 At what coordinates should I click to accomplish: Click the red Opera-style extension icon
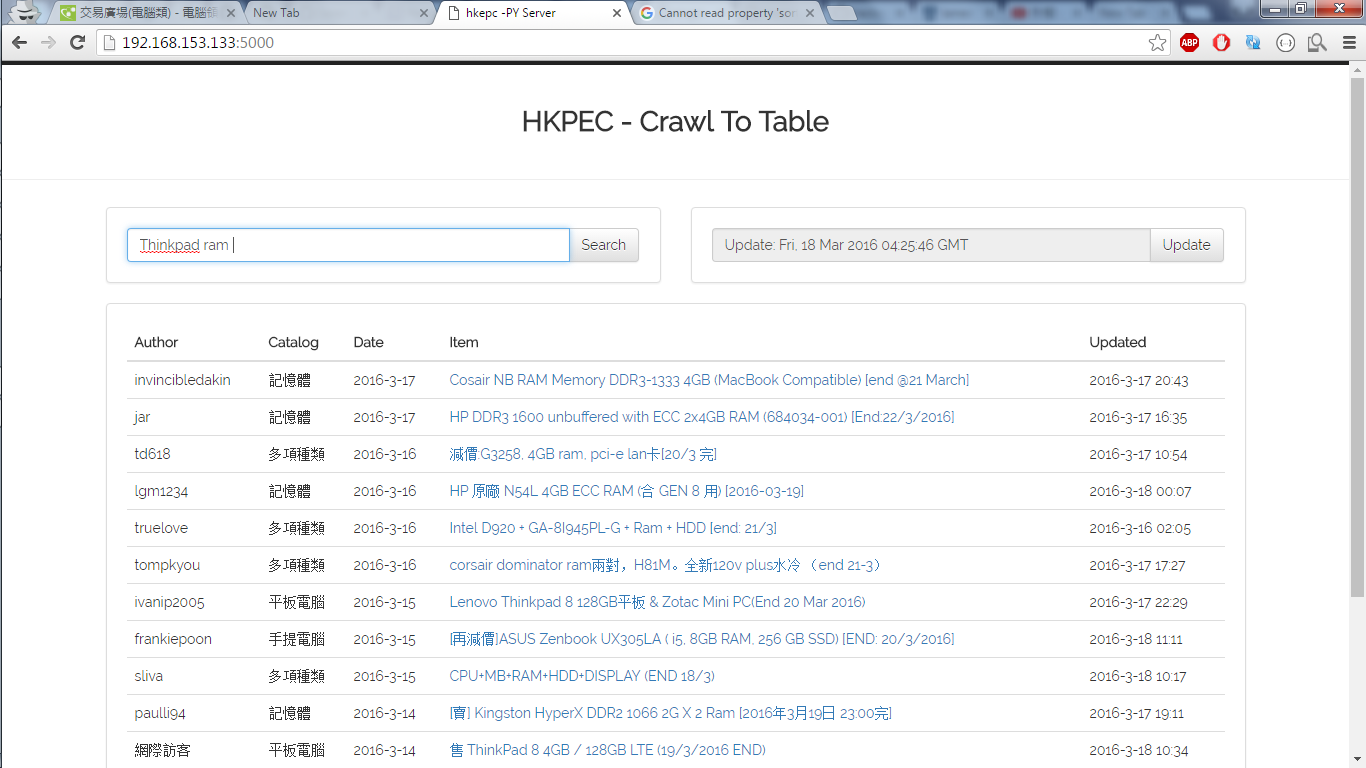1221,42
